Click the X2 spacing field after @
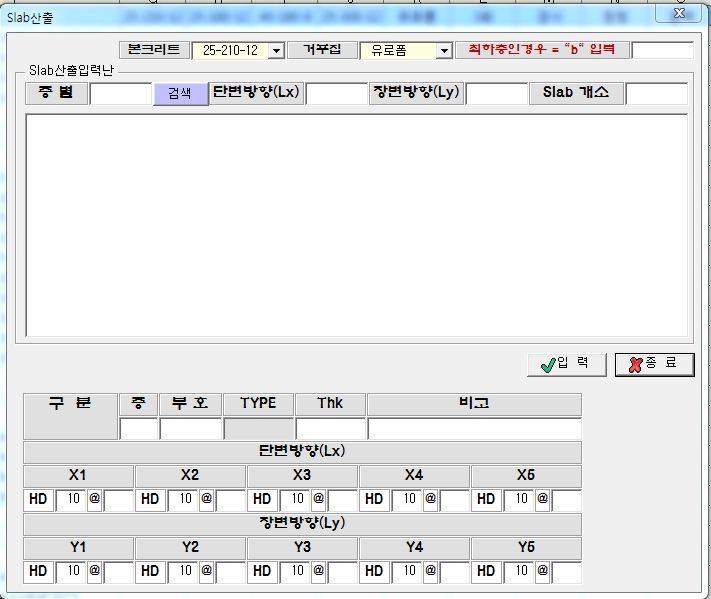The height and width of the screenshot is (599, 711). 231,500
